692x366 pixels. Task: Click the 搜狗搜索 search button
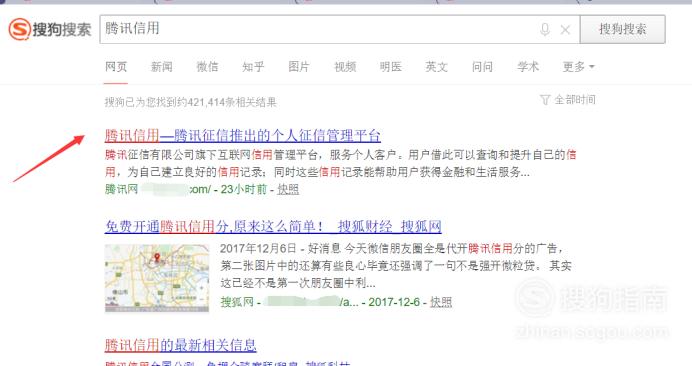(x=622, y=29)
